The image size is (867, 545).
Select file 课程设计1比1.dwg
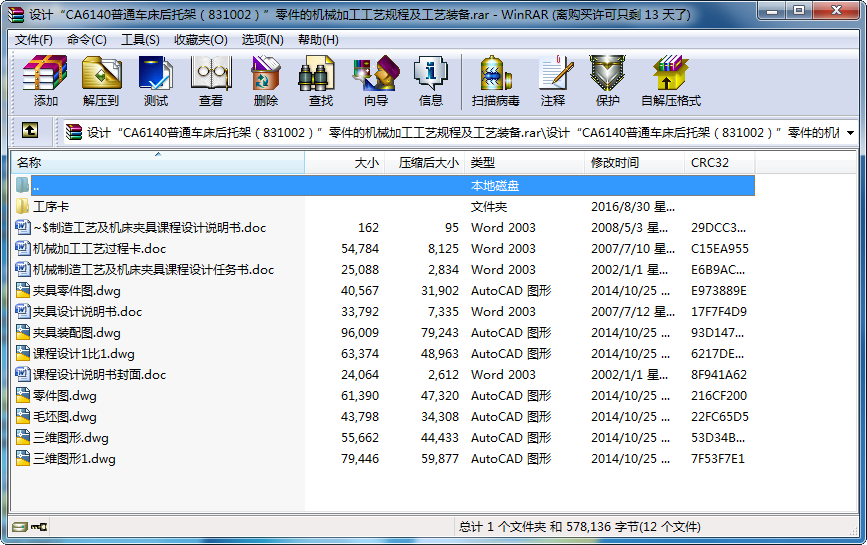click(x=83, y=354)
